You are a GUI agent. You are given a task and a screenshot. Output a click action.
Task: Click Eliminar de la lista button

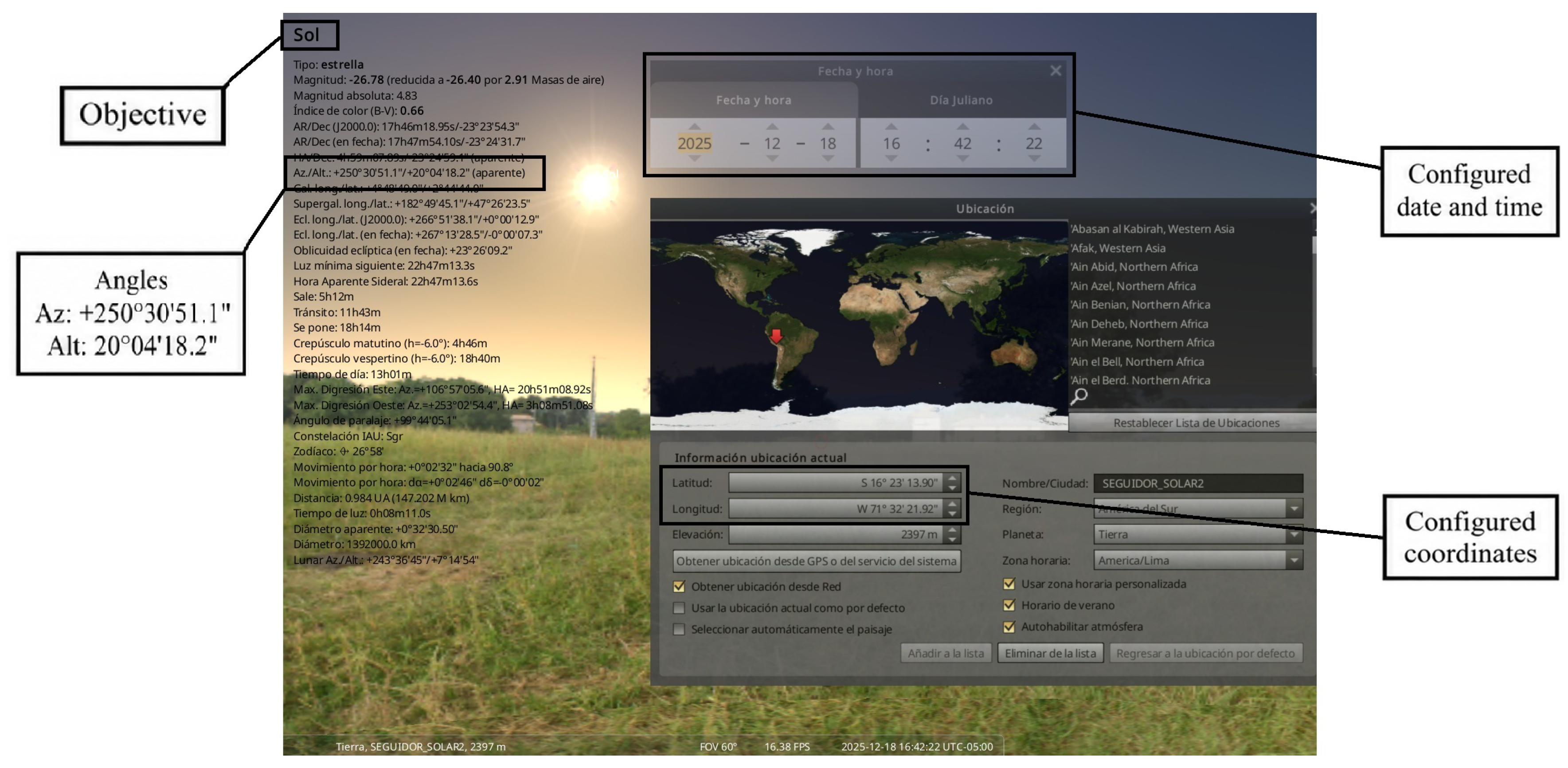[x=1050, y=653]
